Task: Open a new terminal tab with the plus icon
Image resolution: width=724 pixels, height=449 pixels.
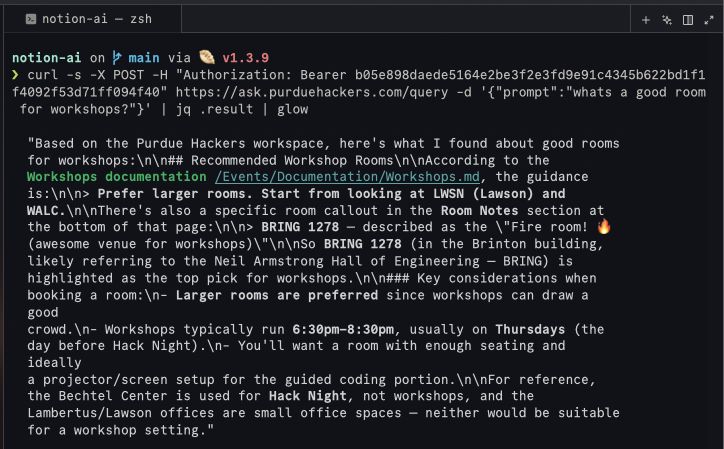Action: (645, 19)
